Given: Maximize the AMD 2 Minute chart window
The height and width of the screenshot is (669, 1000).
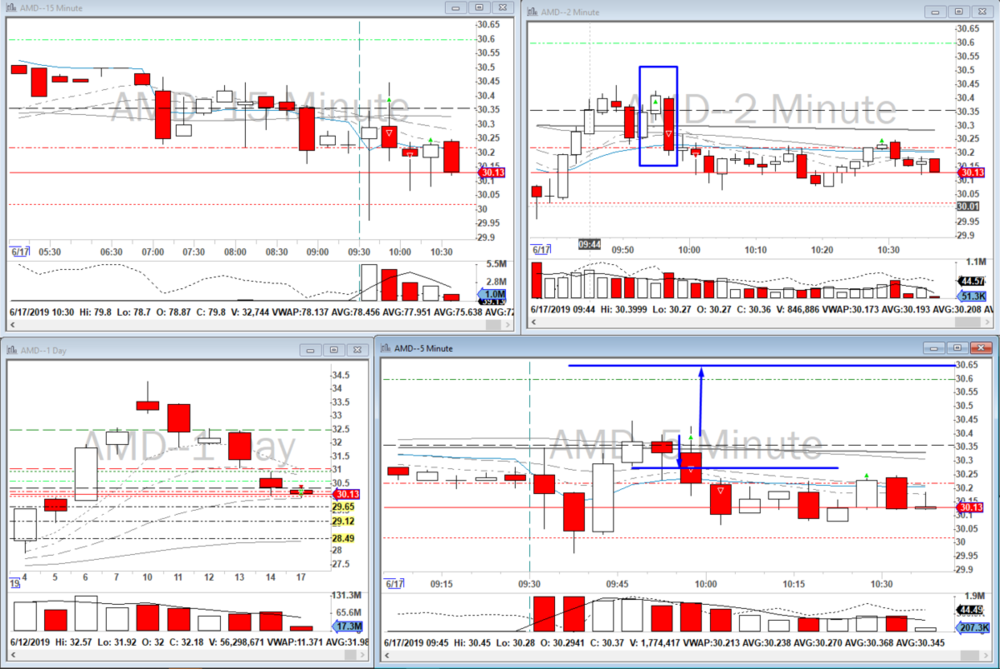Looking at the screenshot, I should pos(956,9).
